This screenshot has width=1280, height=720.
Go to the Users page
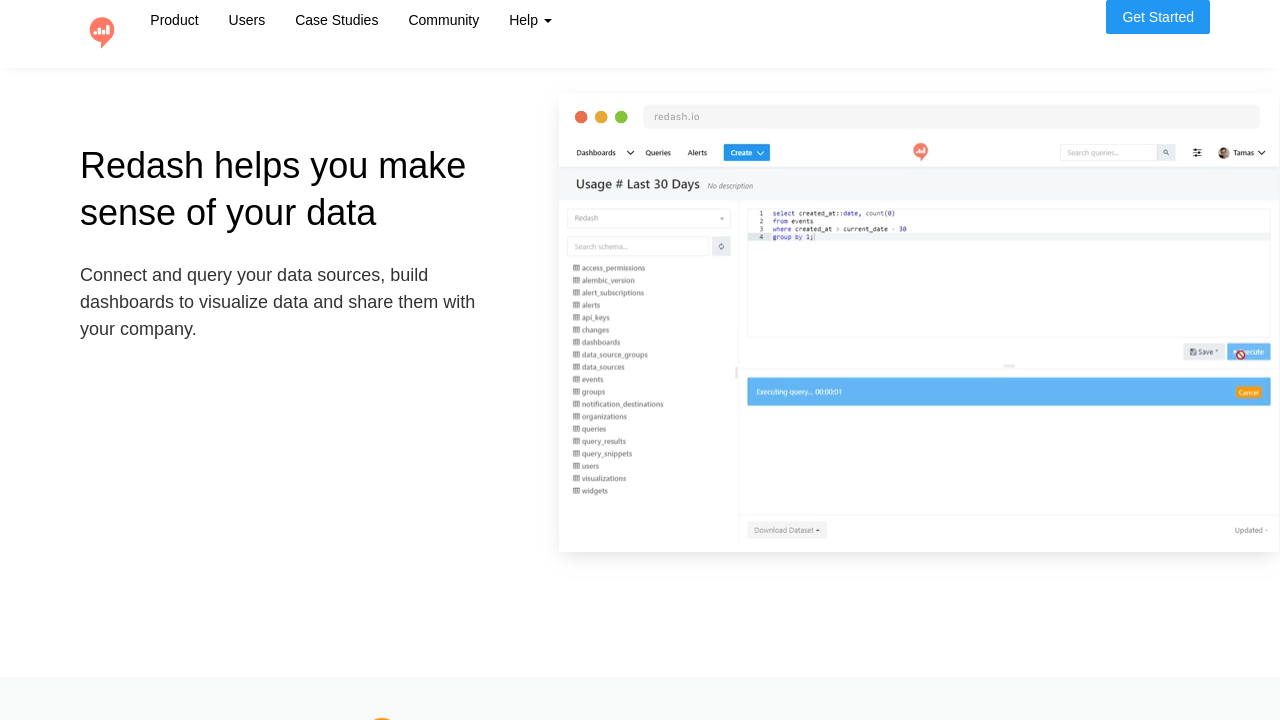tap(247, 20)
